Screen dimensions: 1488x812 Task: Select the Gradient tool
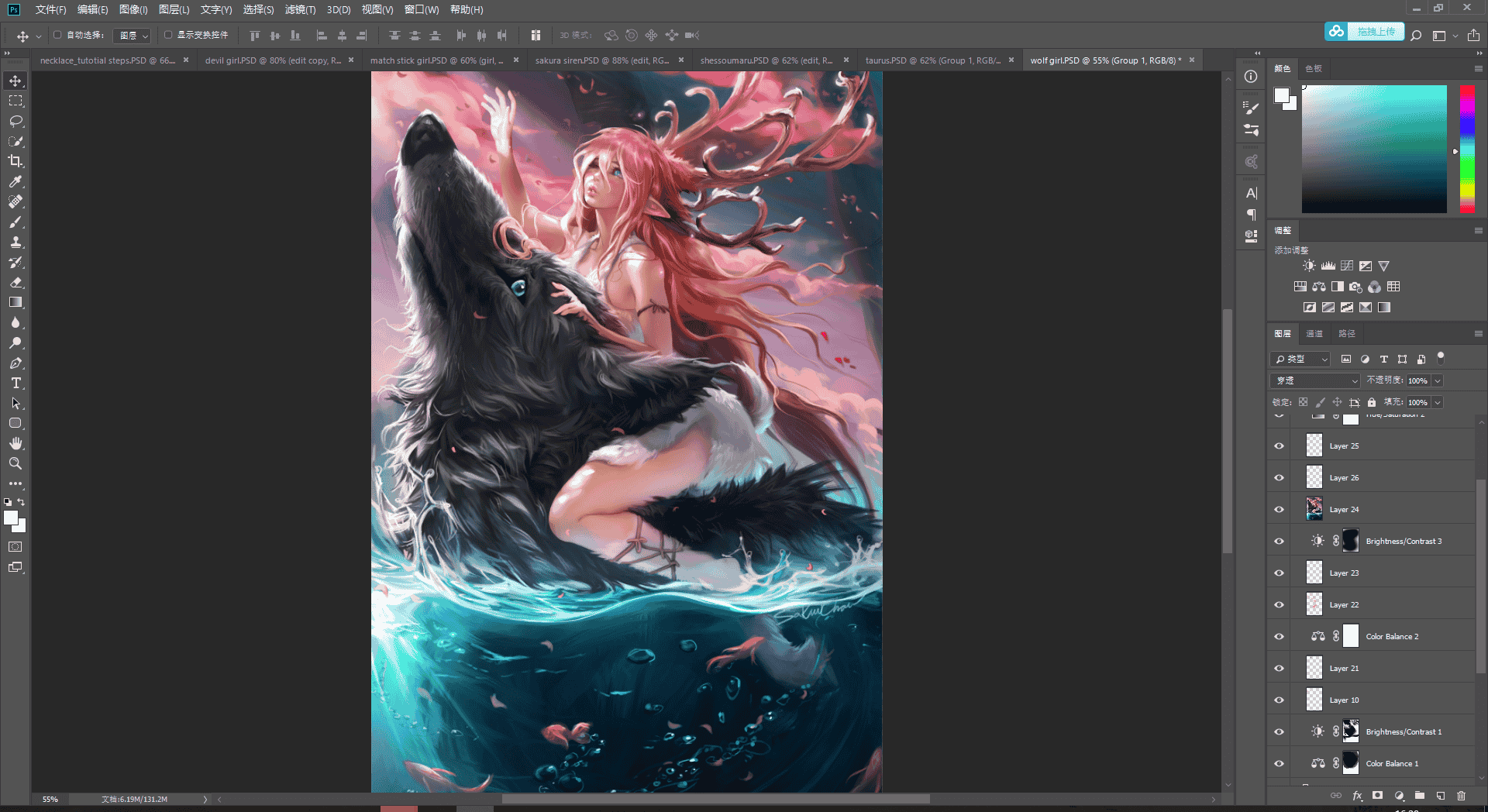[x=15, y=302]
